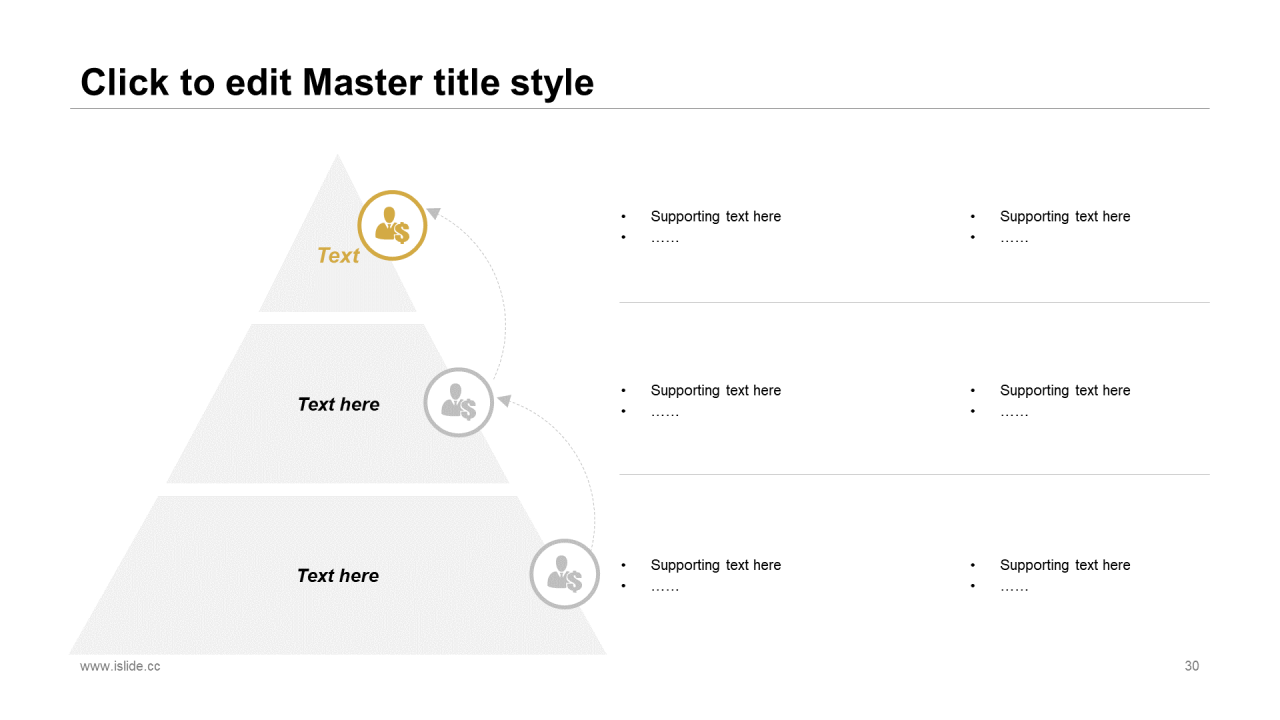Click middle-row left 'Supporting text here' bullet
This screenshot has height=720, width=1280.
point(715,390)
